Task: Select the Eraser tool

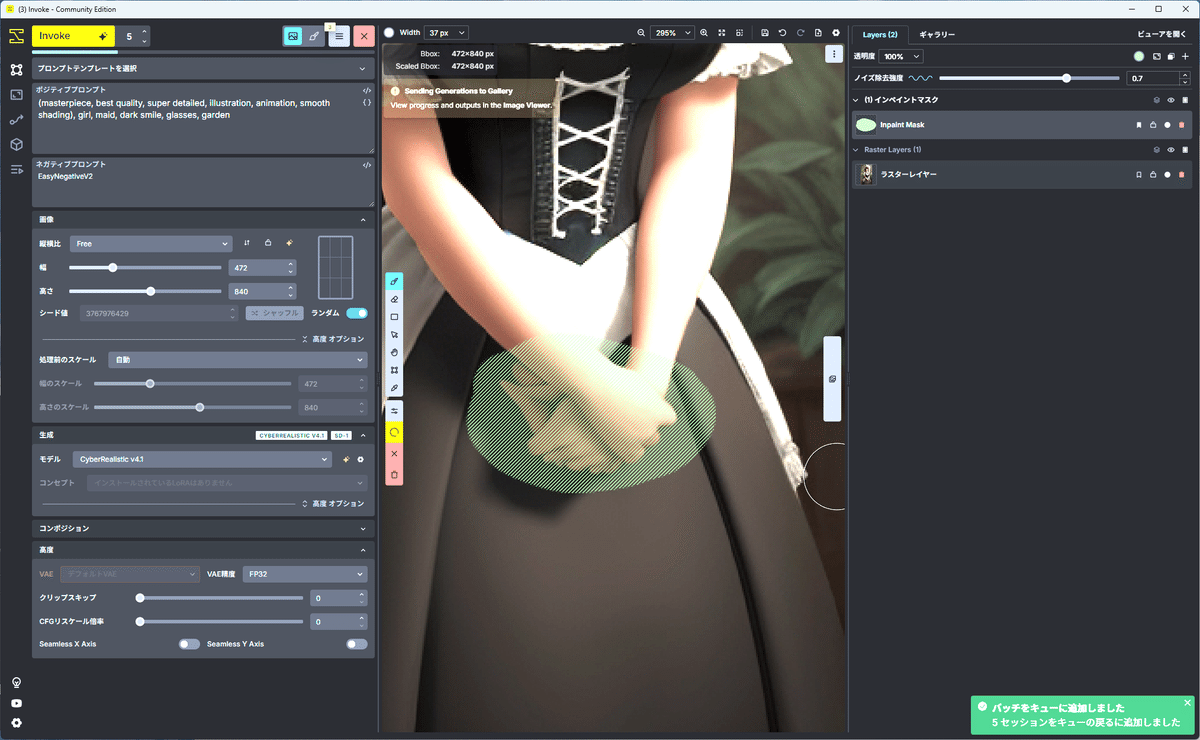Action: coord(394,300)
